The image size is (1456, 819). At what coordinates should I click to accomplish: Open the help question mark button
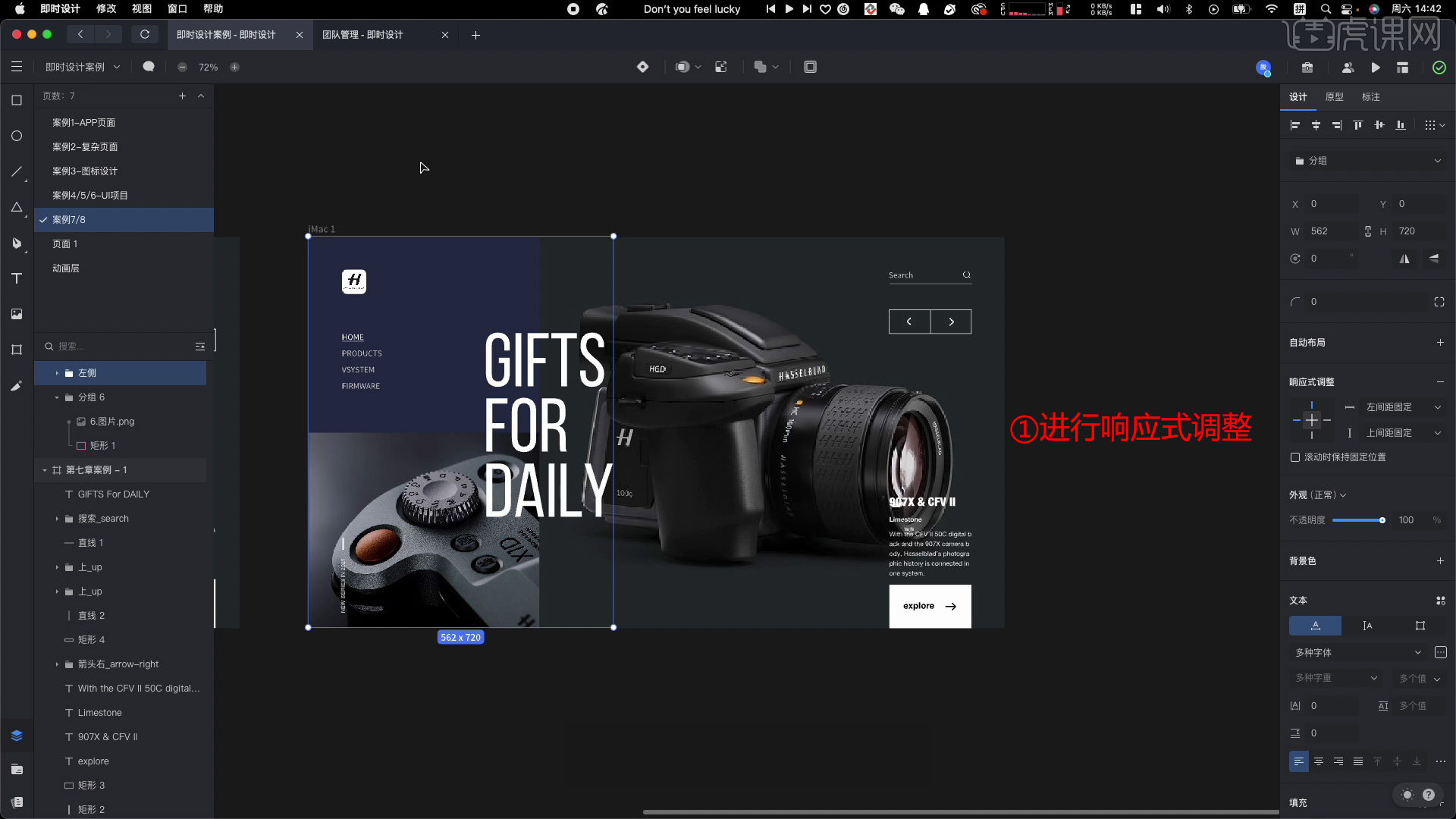click(1429, 795)
